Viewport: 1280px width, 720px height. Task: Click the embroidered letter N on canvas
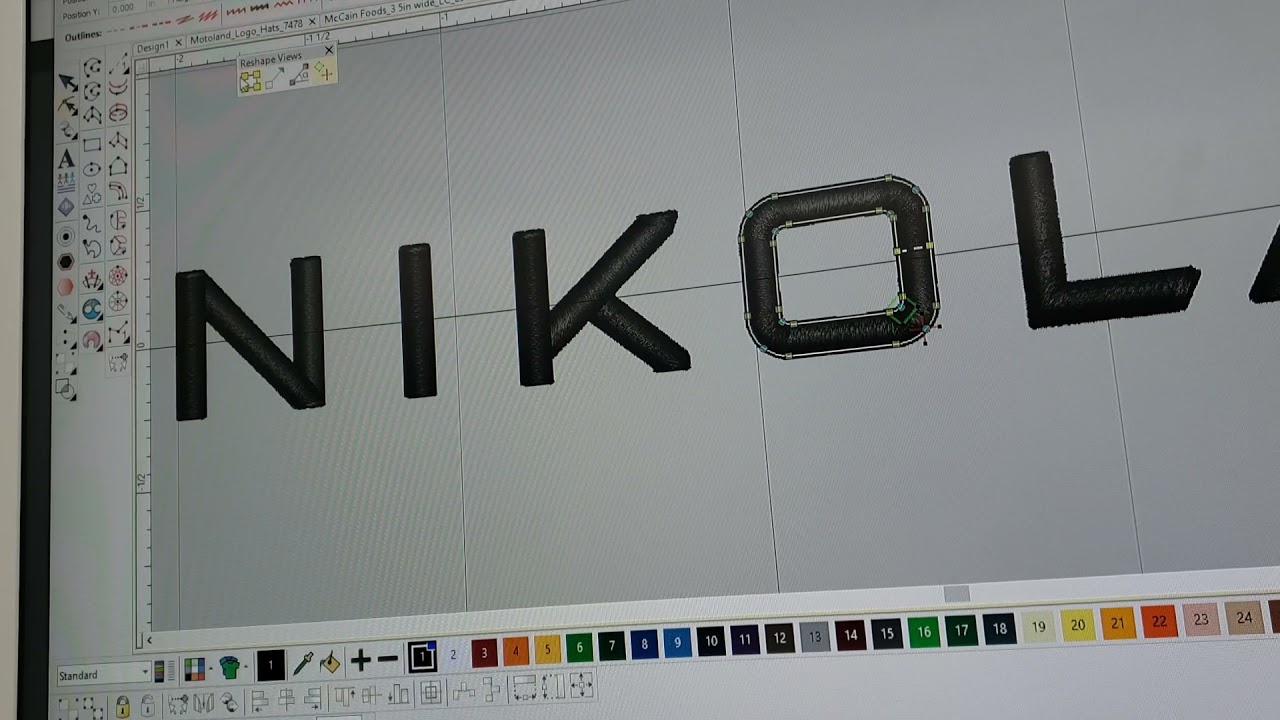click(x=250, y=337)
